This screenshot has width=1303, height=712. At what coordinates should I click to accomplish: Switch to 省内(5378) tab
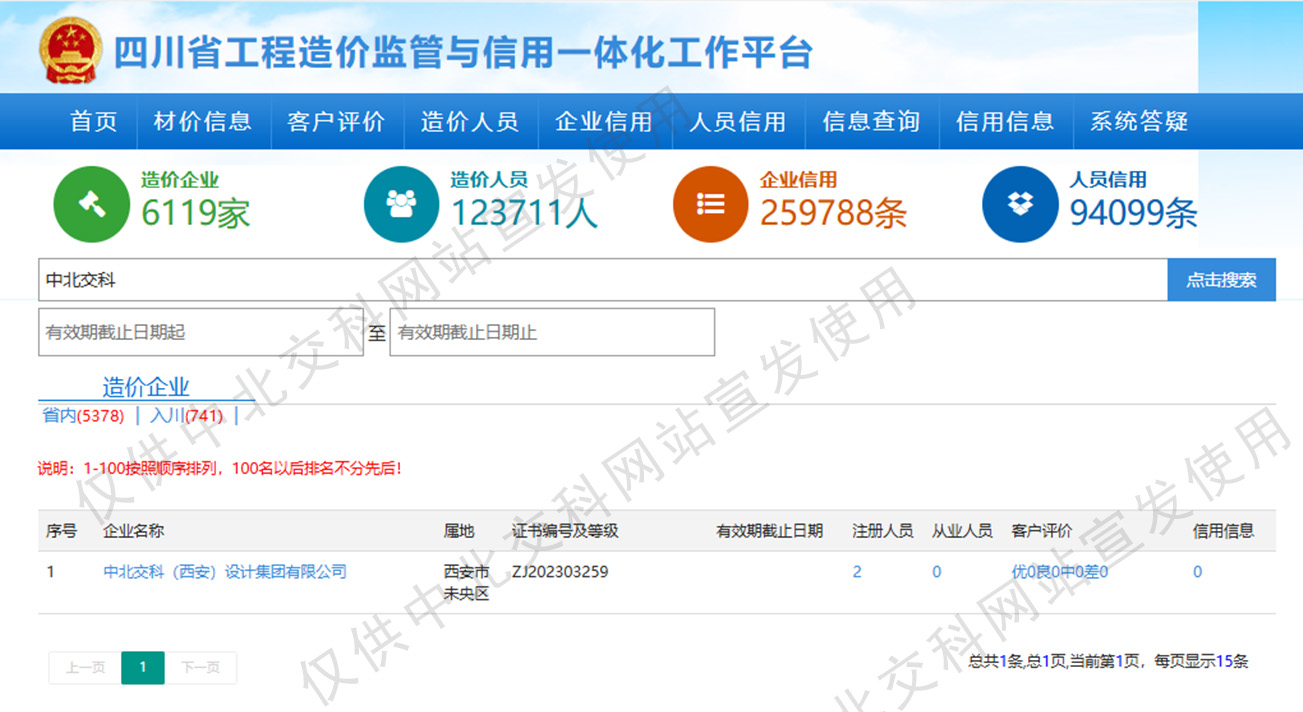coord(83,416)
